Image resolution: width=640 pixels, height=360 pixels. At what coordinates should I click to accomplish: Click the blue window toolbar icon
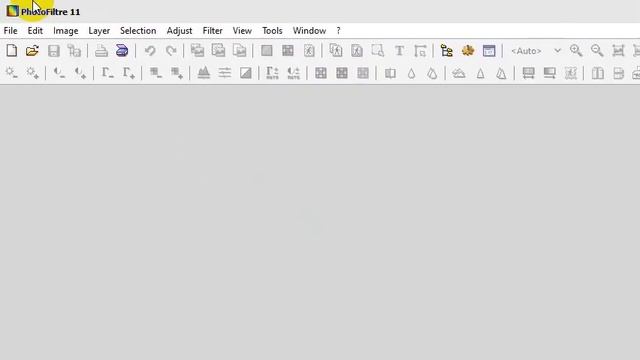coord(489,51)
